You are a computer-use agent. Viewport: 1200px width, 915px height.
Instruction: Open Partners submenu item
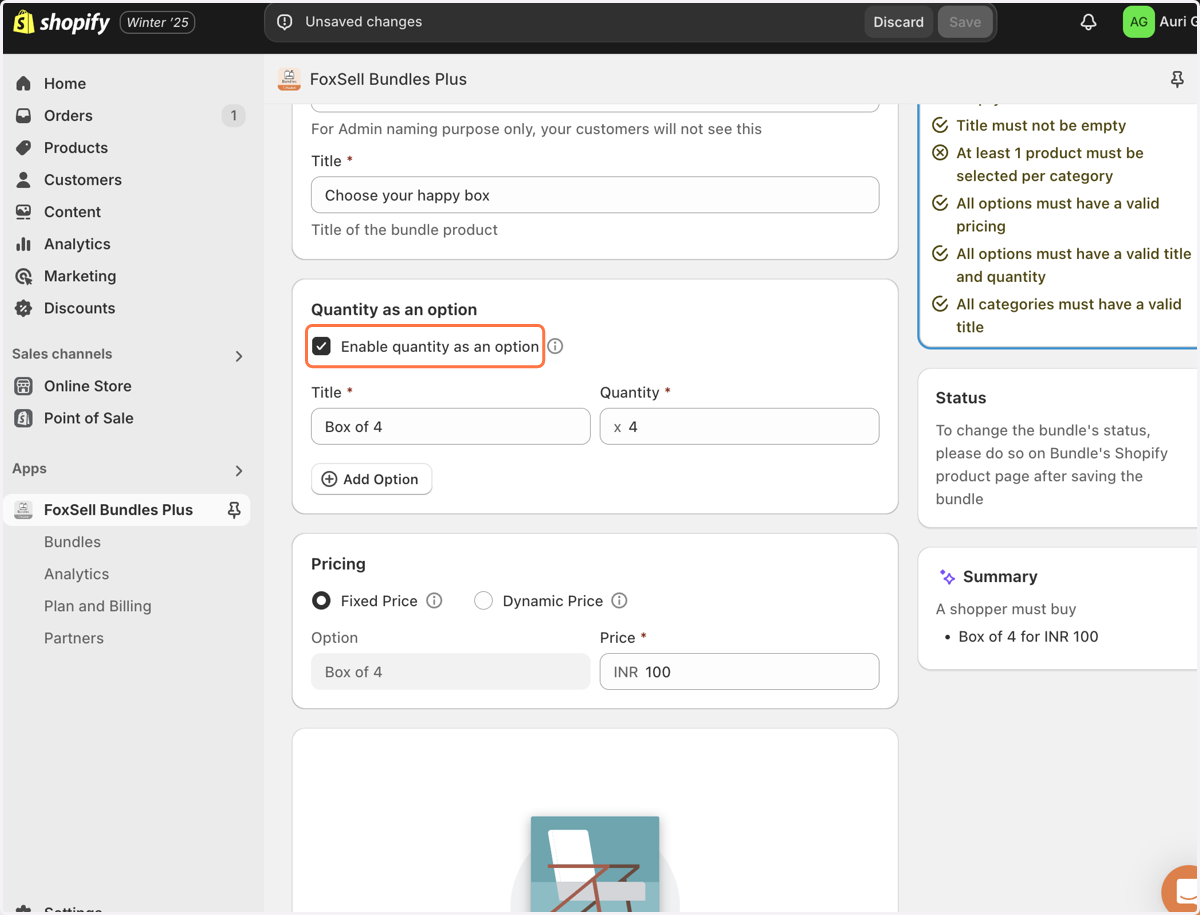pos(73,638)
